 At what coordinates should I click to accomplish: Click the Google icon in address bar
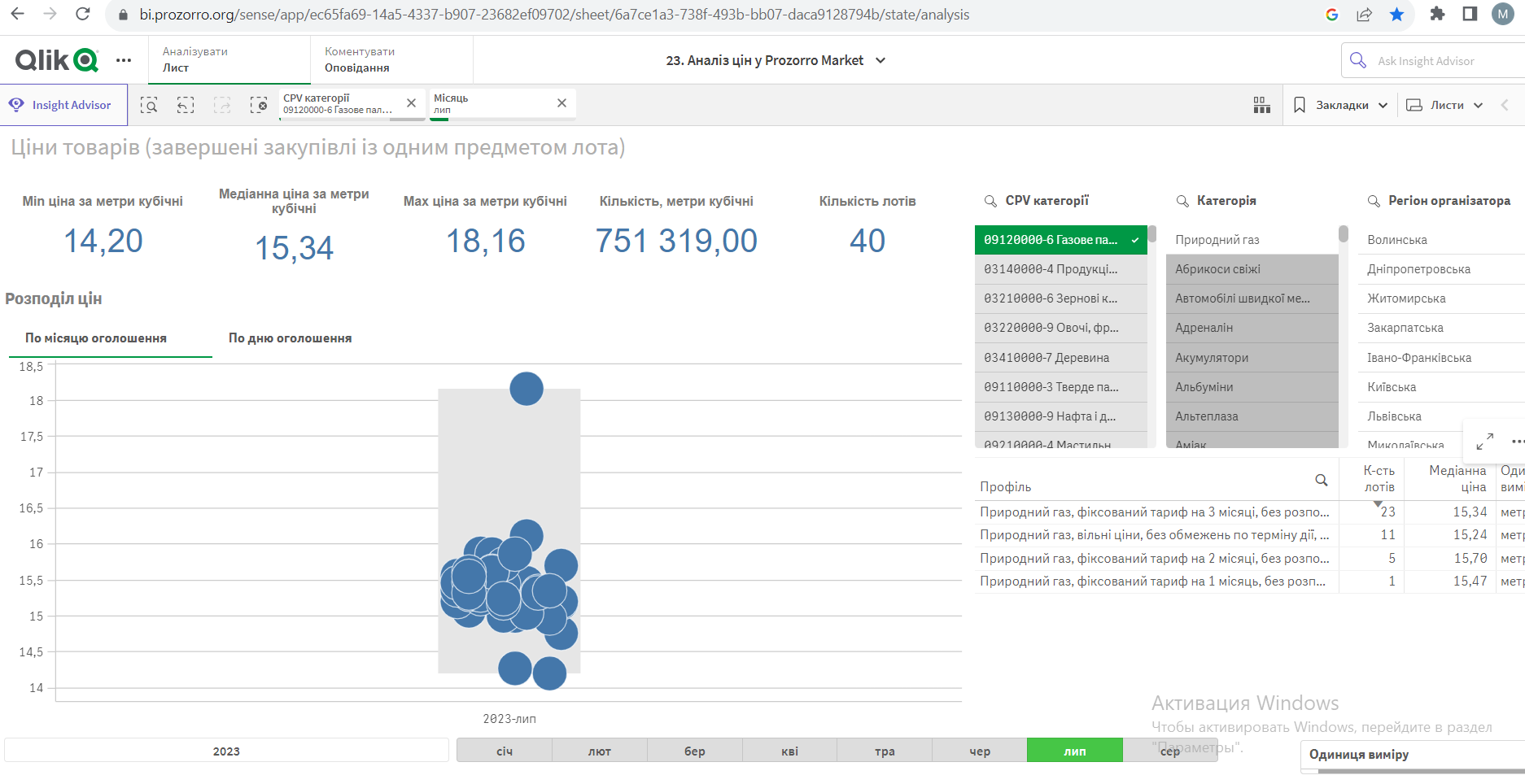[1332, 14]
